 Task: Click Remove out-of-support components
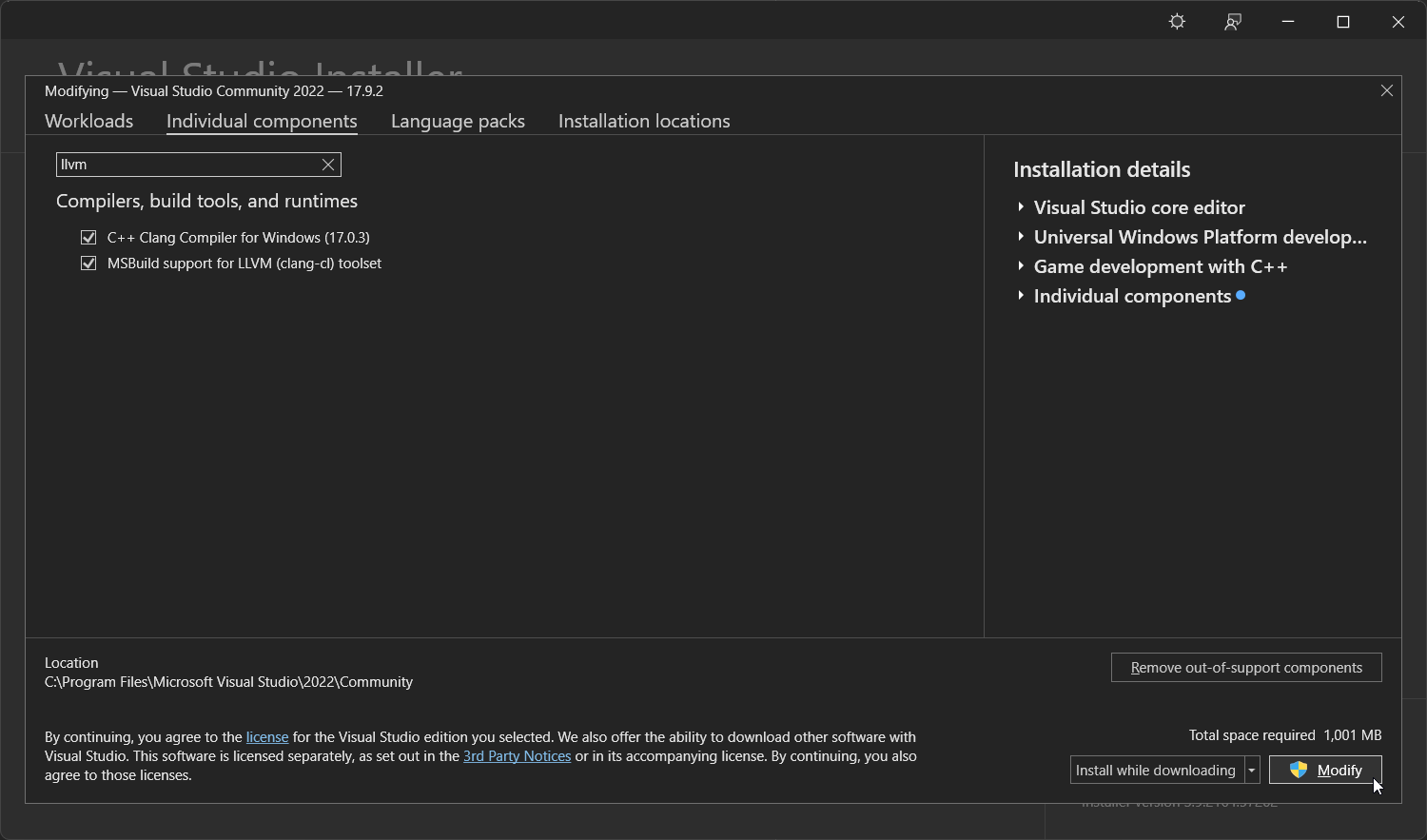1246,668
